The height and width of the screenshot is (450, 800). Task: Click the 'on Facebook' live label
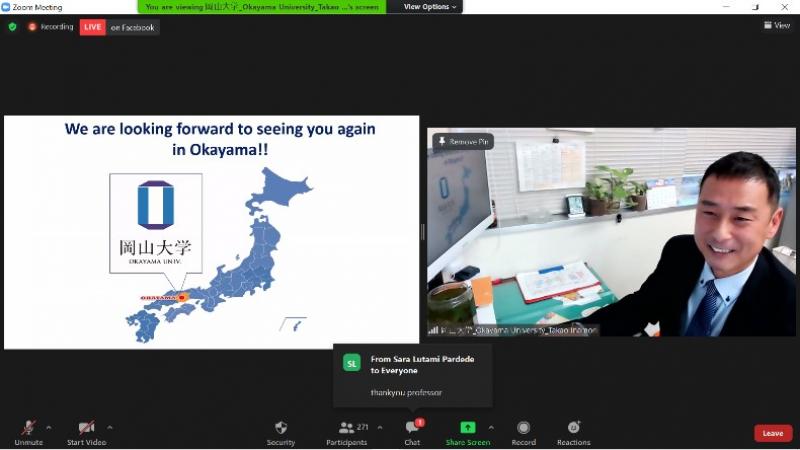click(133, 28)
